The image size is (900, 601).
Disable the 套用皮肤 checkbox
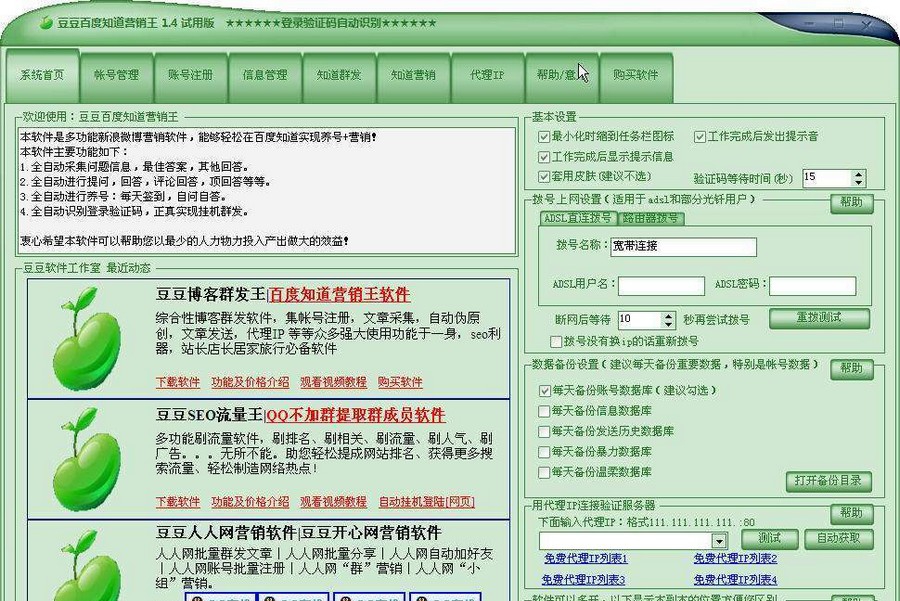[x=544, y=176]
